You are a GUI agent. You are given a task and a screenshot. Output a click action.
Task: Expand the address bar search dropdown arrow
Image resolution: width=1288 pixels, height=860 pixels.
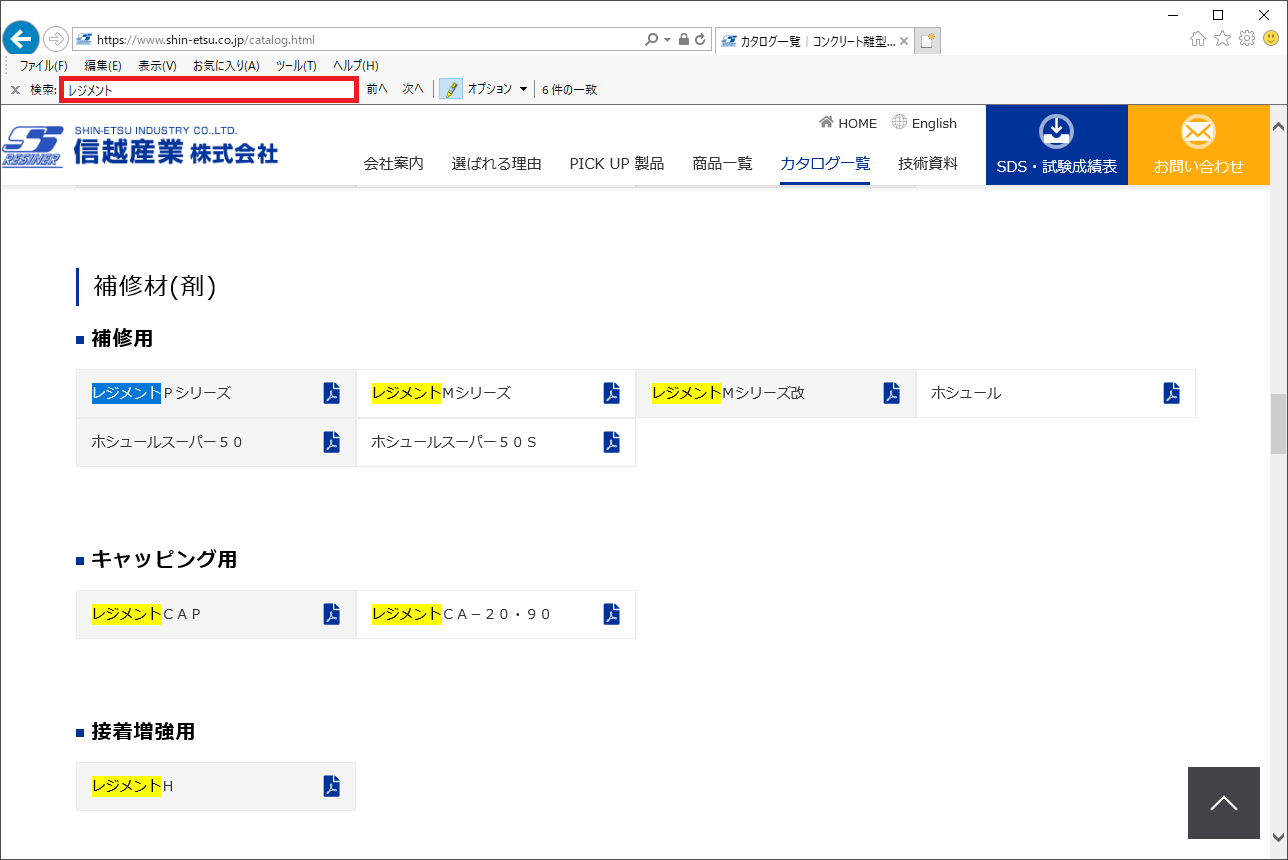(667, 40)
